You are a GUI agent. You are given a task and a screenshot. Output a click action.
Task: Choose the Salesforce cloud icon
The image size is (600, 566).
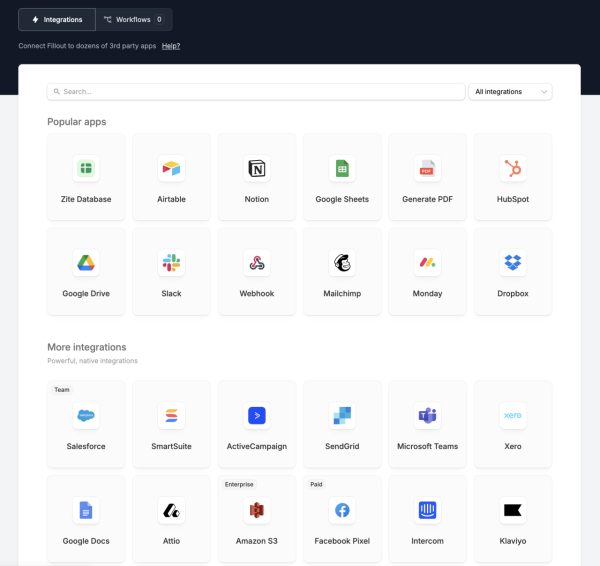[x=86, y=415]
